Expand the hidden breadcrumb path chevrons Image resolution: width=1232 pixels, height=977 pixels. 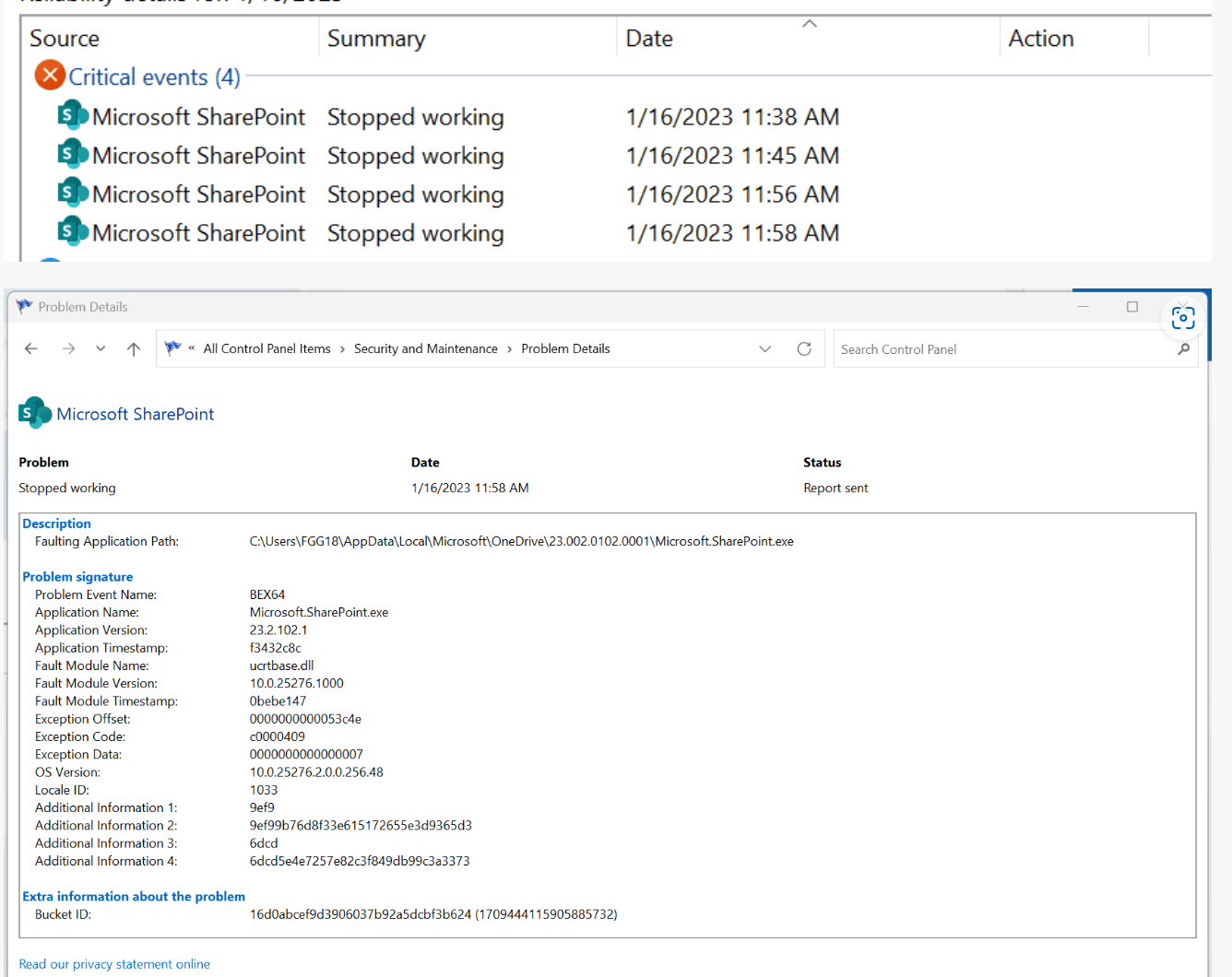(192, 348)
